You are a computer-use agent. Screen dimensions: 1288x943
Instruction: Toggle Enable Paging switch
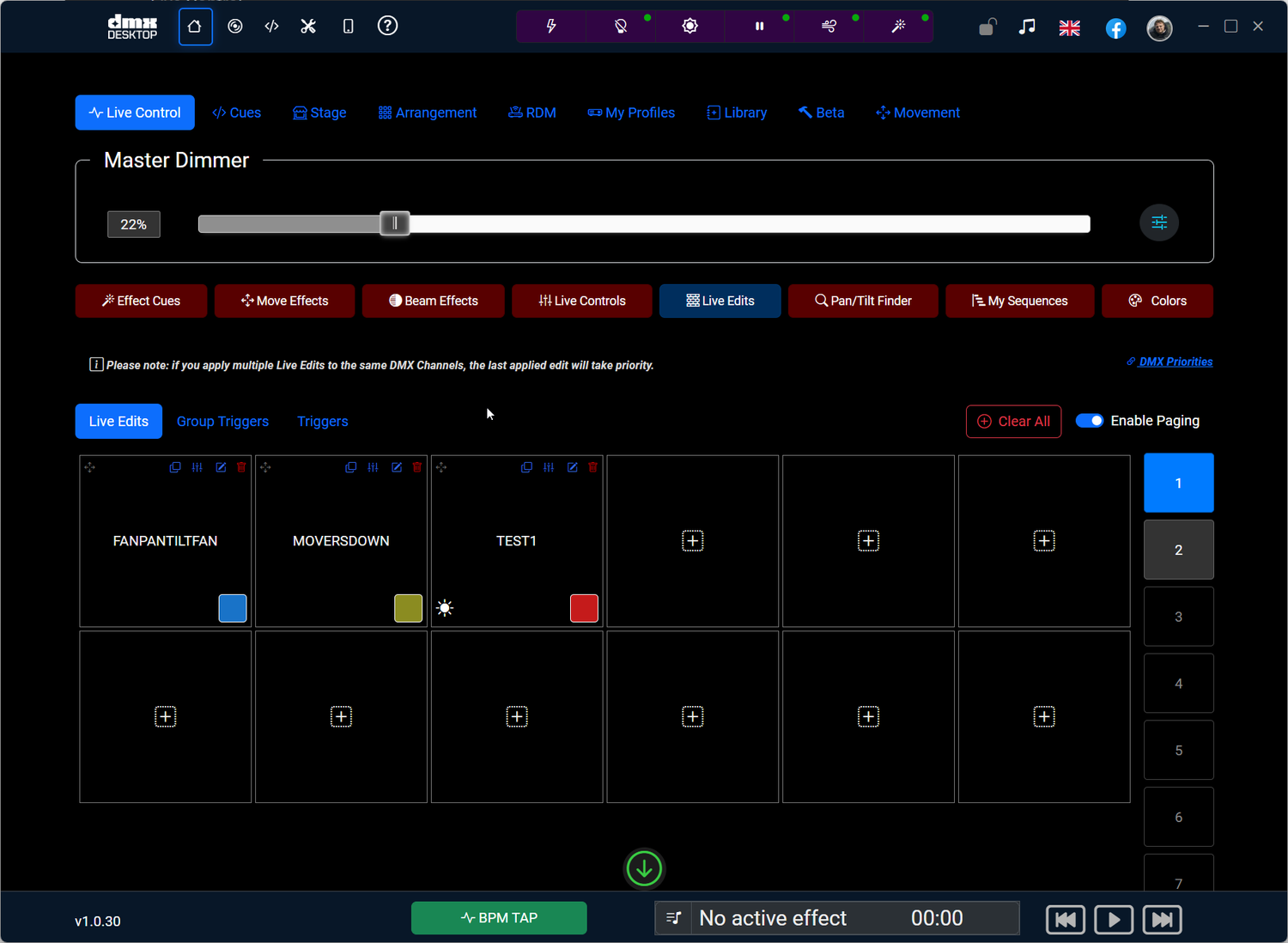[1091, 420]
